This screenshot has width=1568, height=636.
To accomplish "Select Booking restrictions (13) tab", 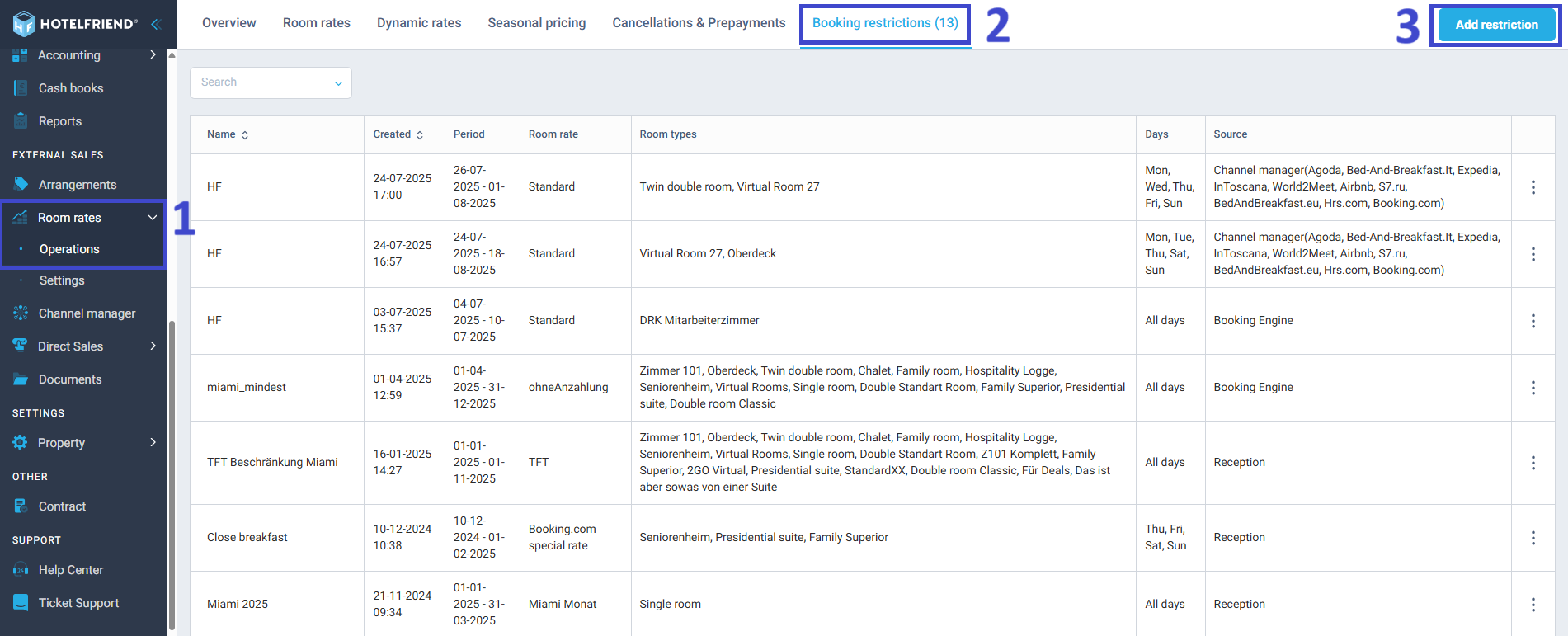I will (885, 23).
